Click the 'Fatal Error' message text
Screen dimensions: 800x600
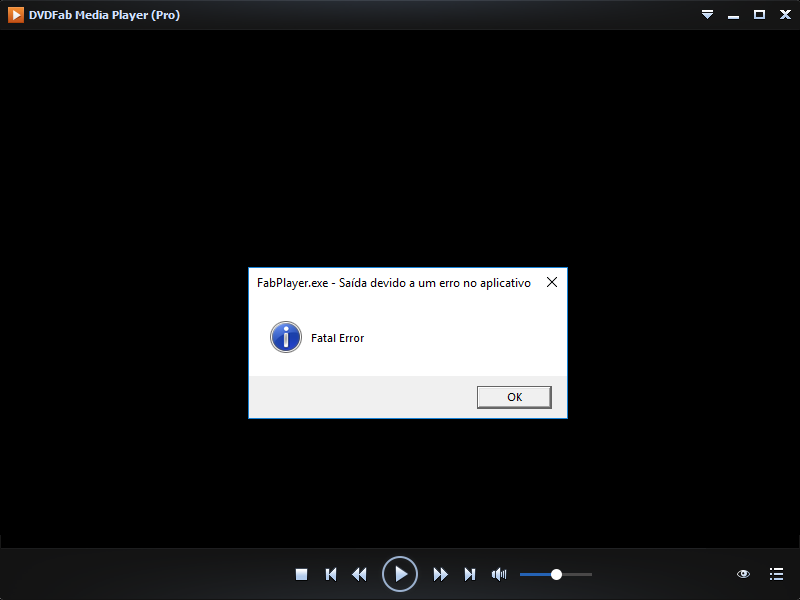coord(337,338)
